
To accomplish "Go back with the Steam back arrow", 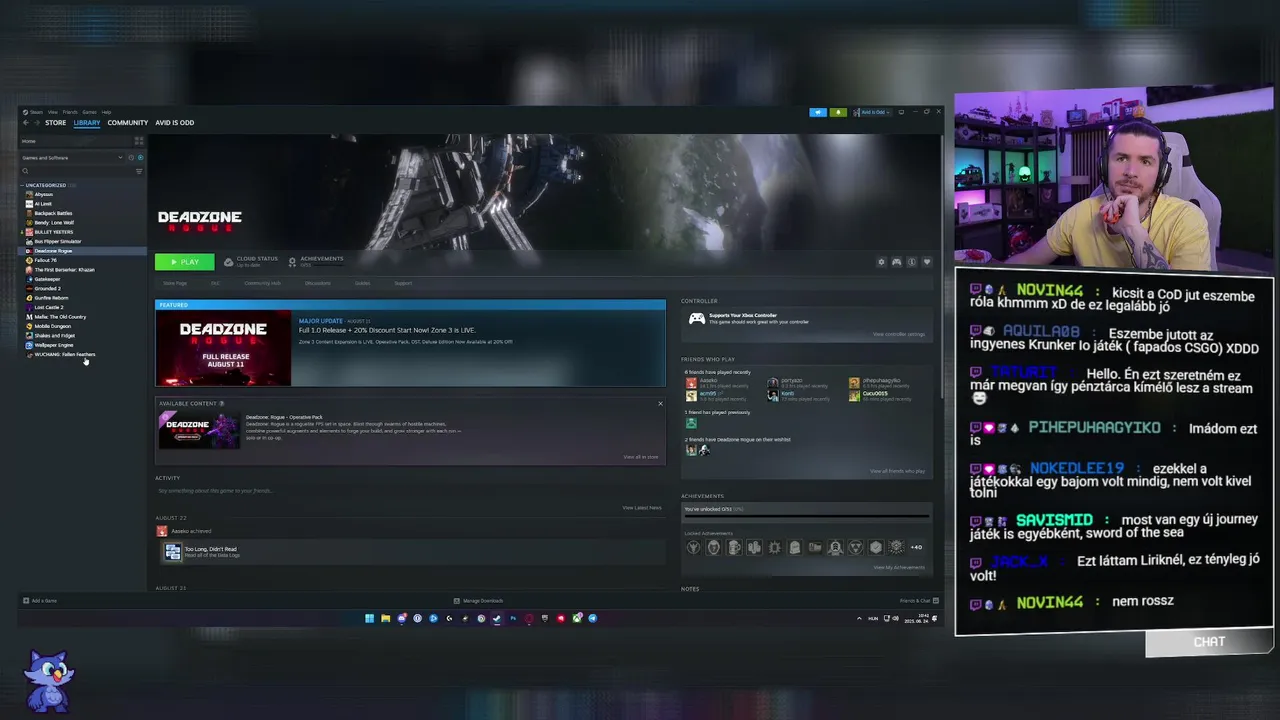I will click(26, 123).
